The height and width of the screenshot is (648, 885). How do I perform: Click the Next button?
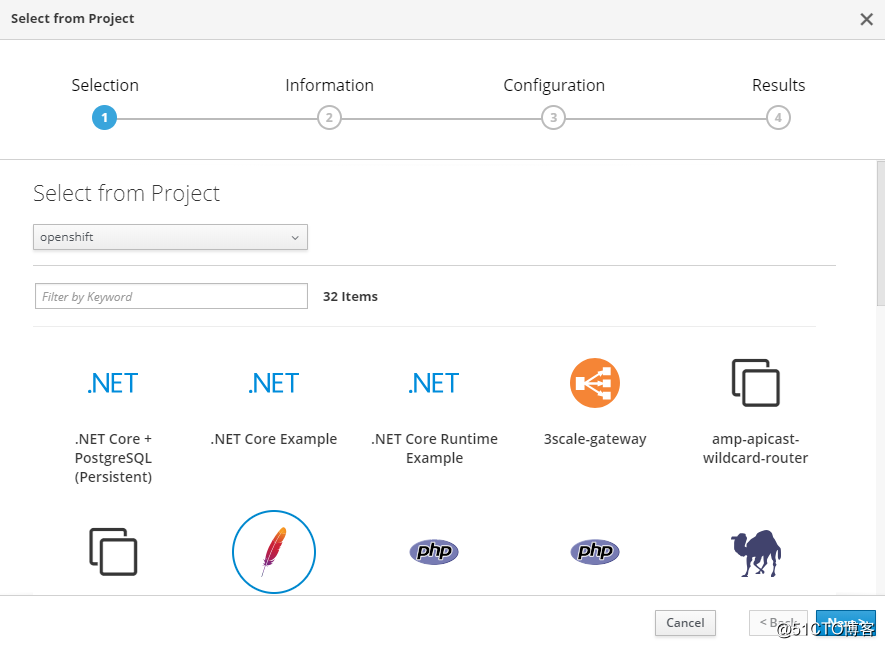coord(845,623)
